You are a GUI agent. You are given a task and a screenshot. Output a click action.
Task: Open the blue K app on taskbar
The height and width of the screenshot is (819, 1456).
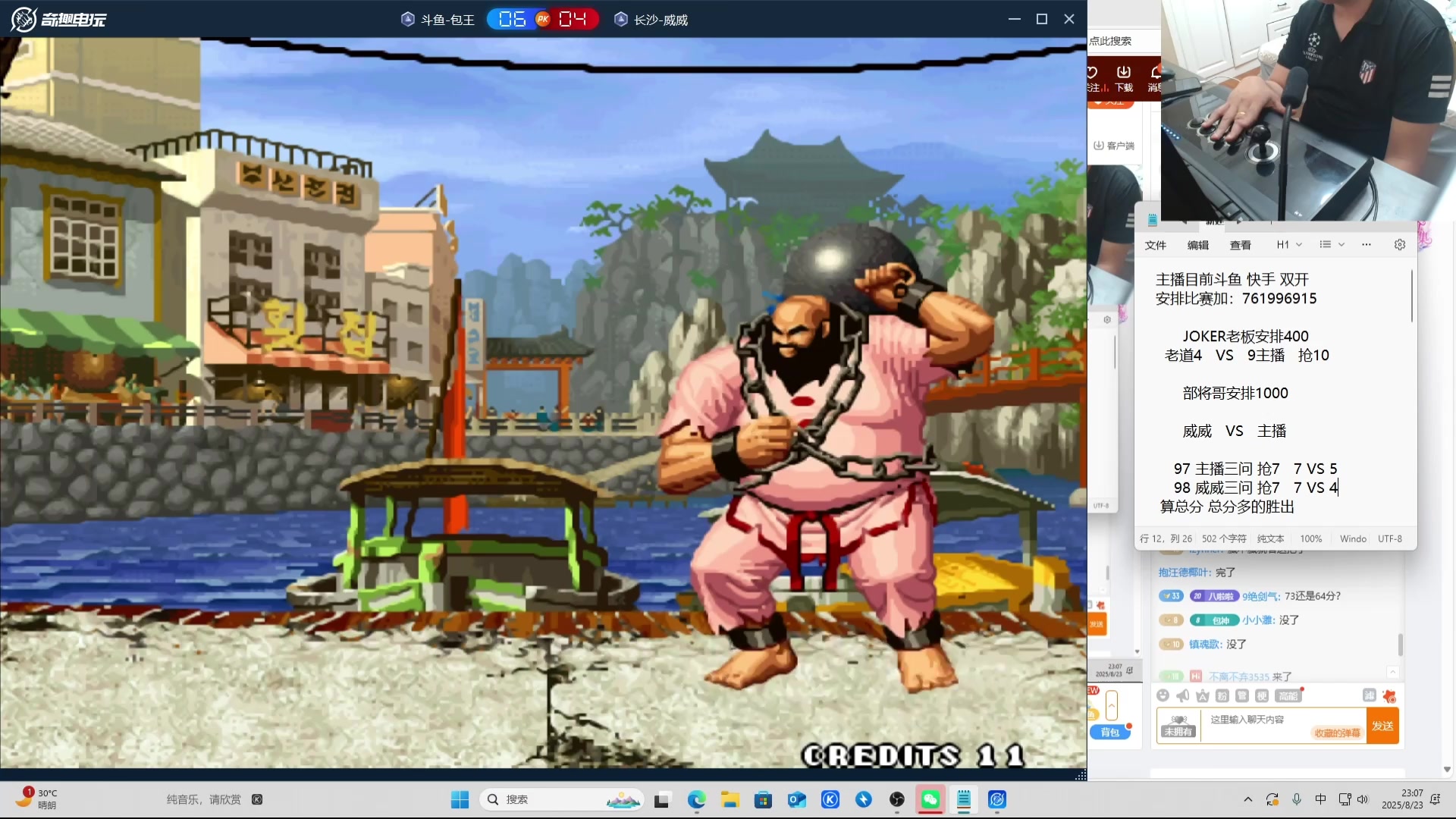(x=830, y=799)
